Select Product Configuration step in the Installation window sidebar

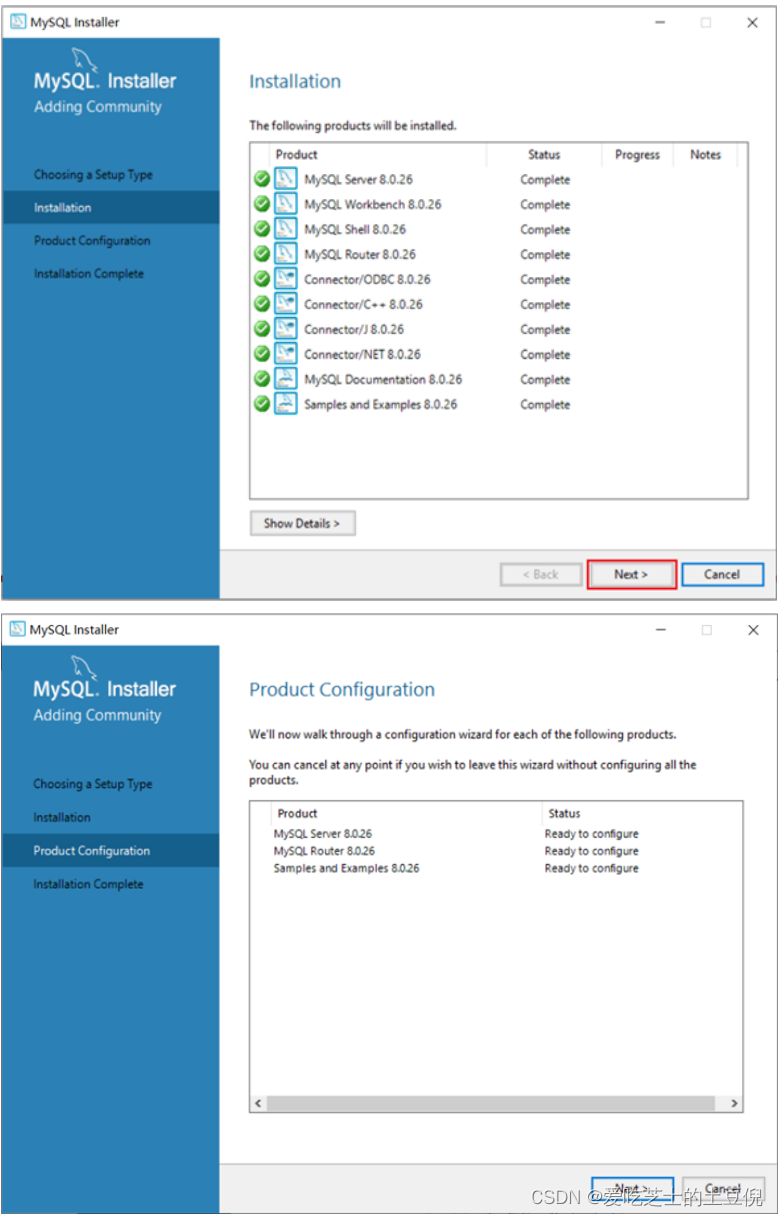[x=92, y=240]
